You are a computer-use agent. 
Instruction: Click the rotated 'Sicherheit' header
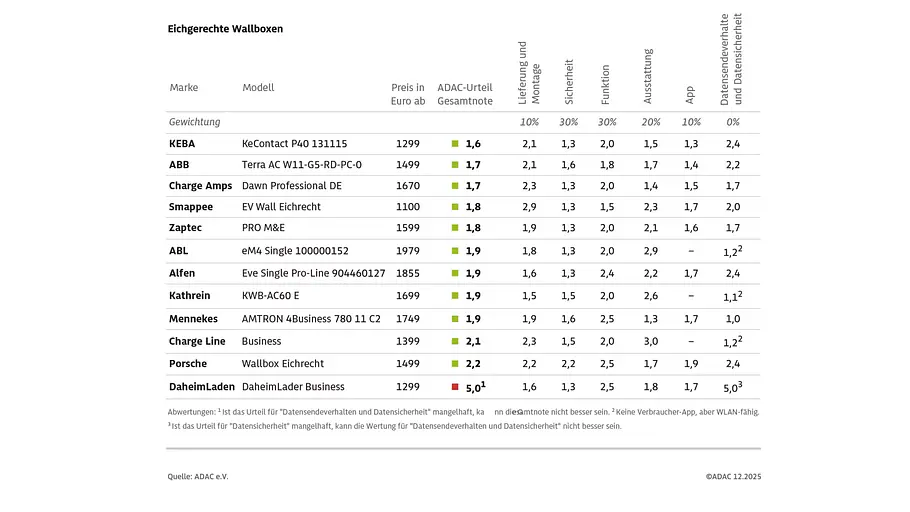coord(569,82)
